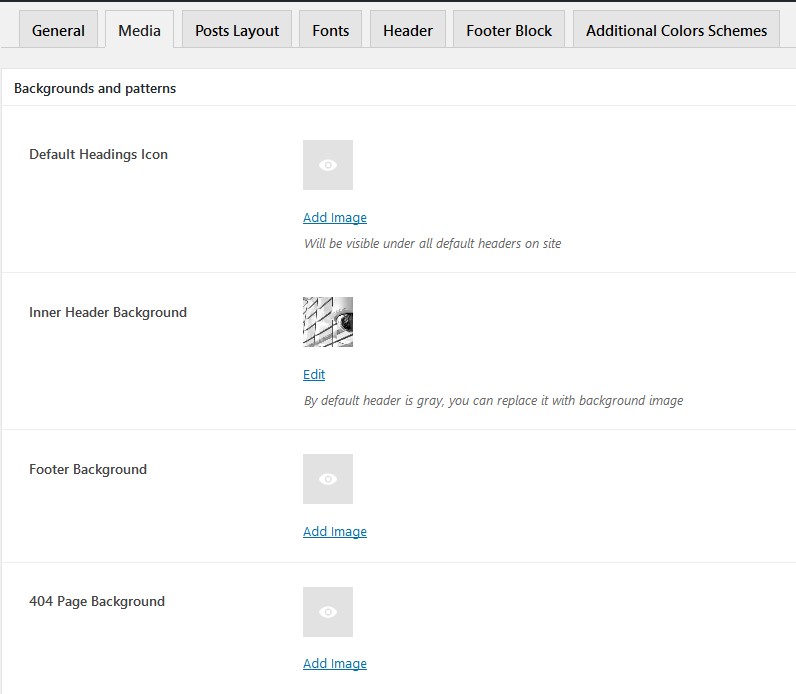Click hint 'By default header is gray'
The image size is (796, 694).
pyautogui.click(x=493, y=401)
